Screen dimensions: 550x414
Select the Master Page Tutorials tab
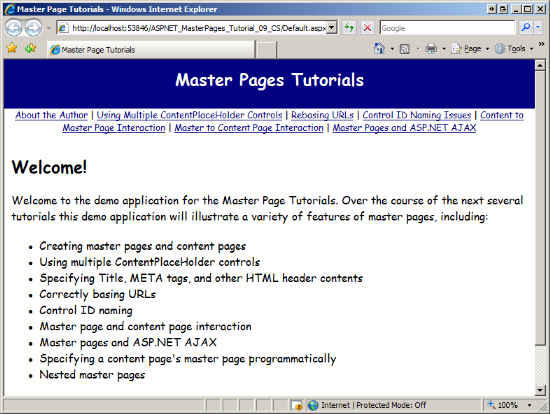(x=151, y=49)
